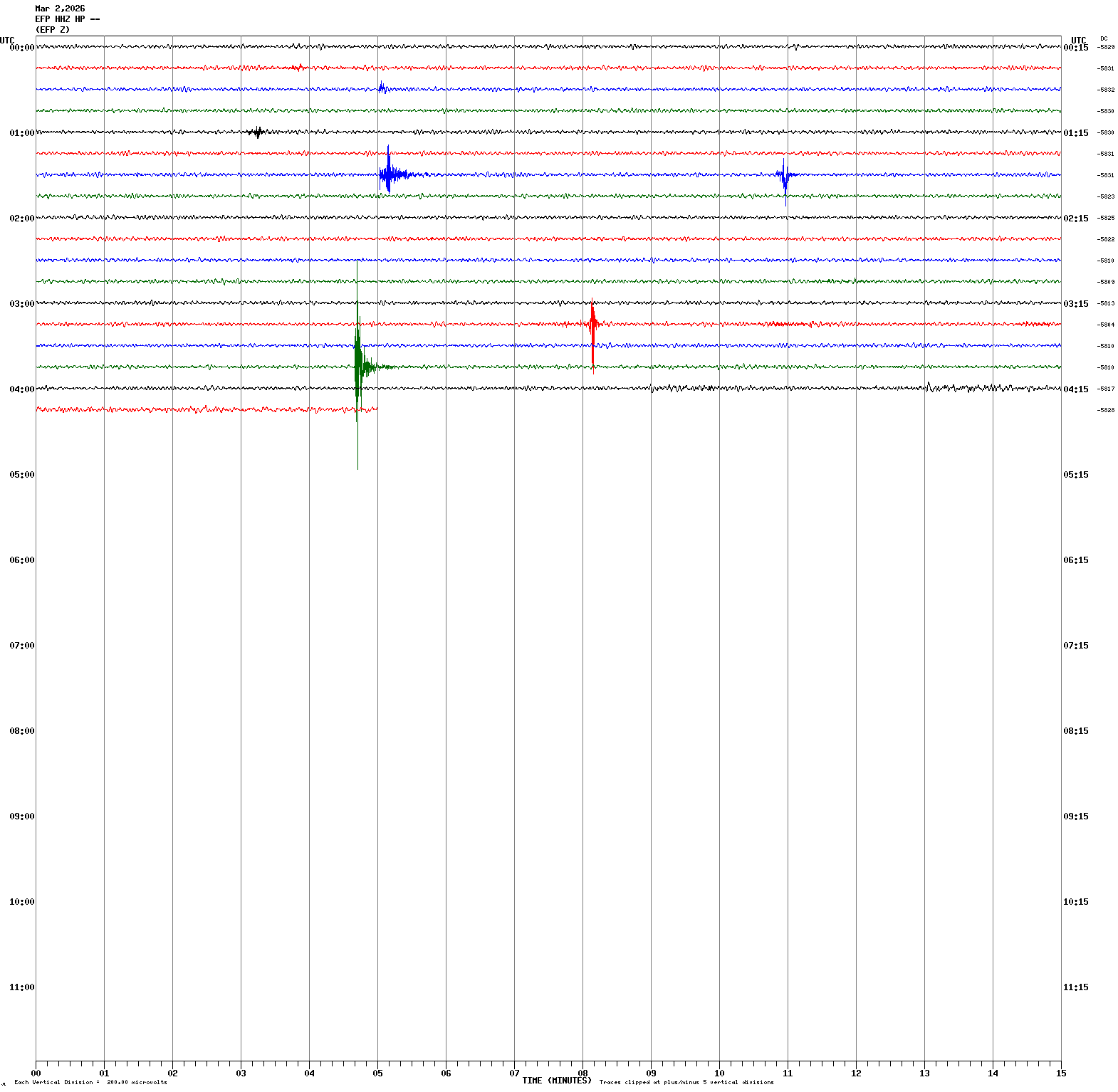Click the "Each Vertical Division" scale note

pos(90,1082)
